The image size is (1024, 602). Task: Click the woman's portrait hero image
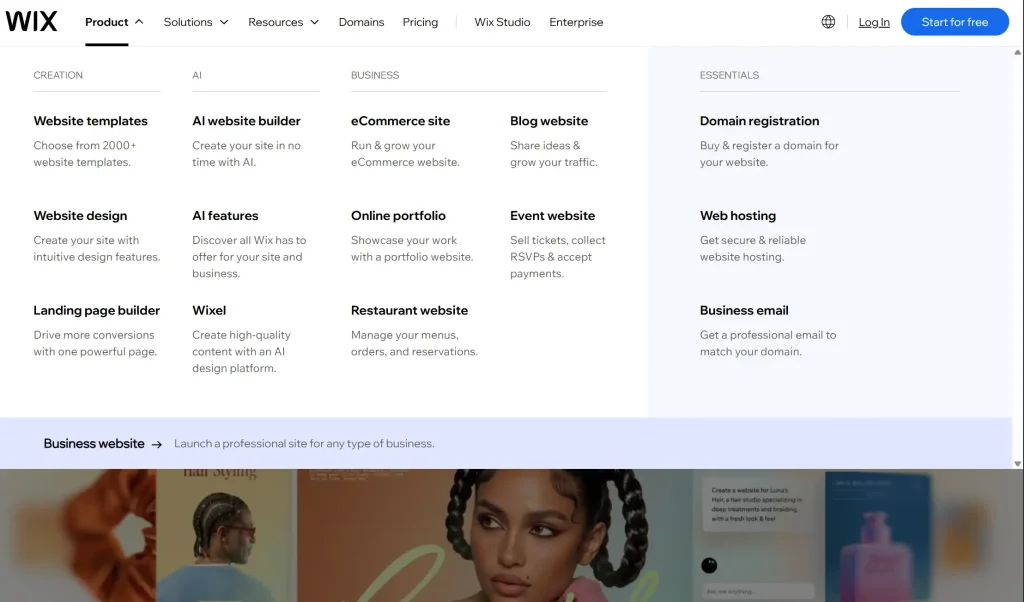click(x=495, y=535)
